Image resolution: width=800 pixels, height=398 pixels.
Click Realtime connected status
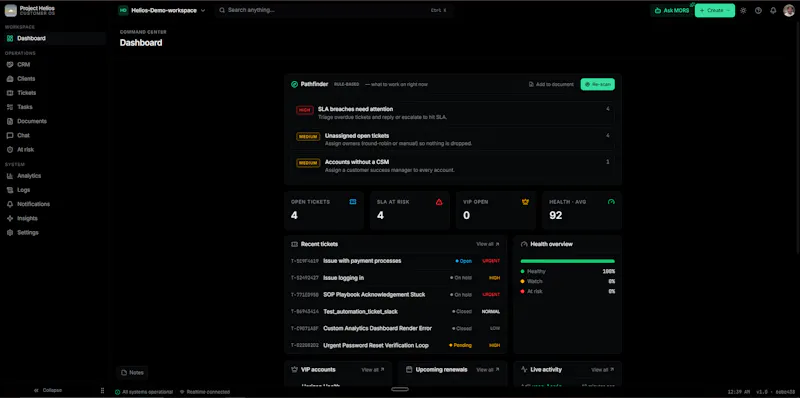click(205, 392)
